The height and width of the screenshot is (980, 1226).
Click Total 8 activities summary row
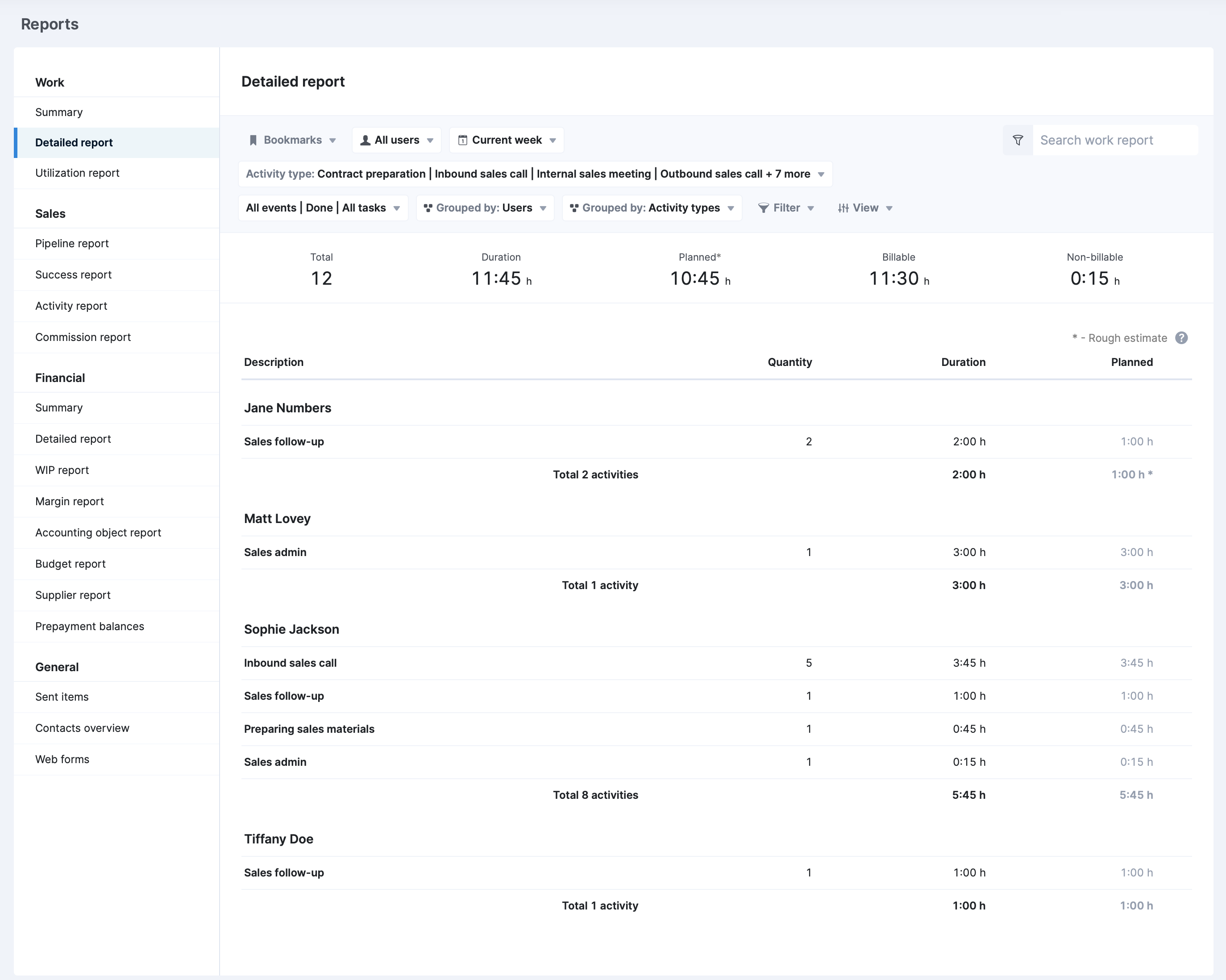point(716,795)
